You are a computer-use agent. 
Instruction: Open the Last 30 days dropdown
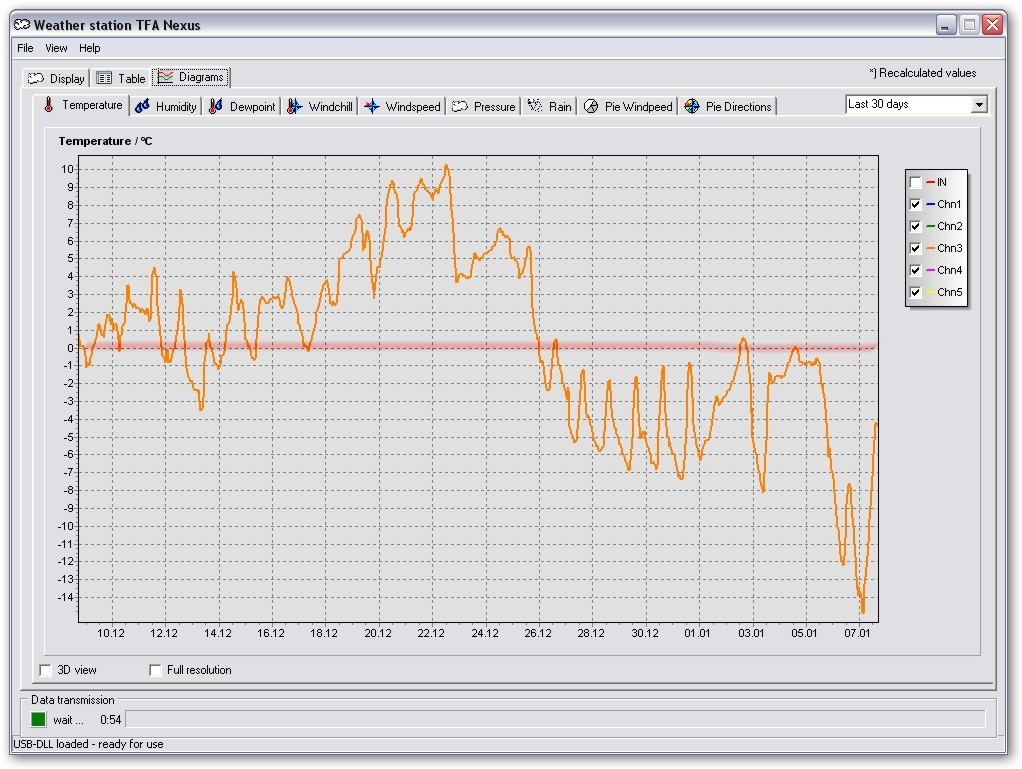point(978,105)
